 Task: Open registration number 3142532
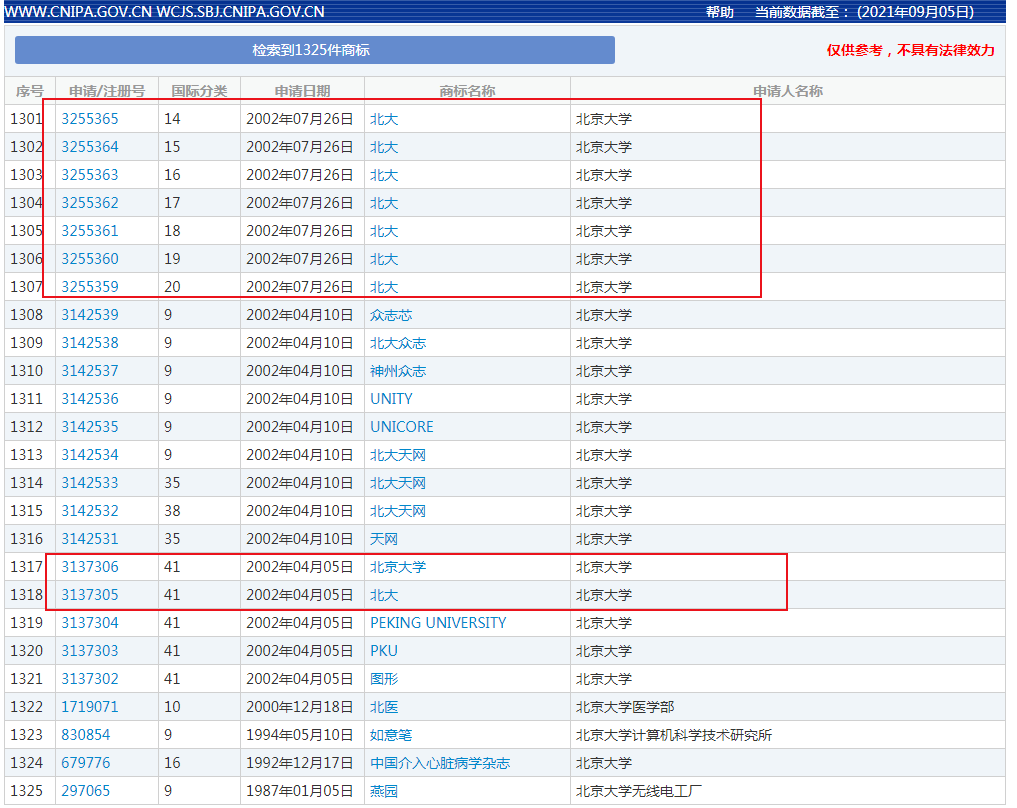(90, 510)
